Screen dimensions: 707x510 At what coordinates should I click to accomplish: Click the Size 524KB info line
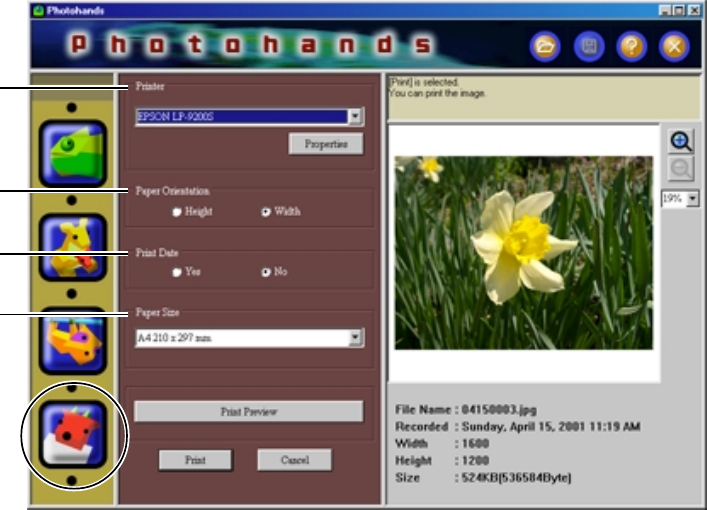click(483, 478)
